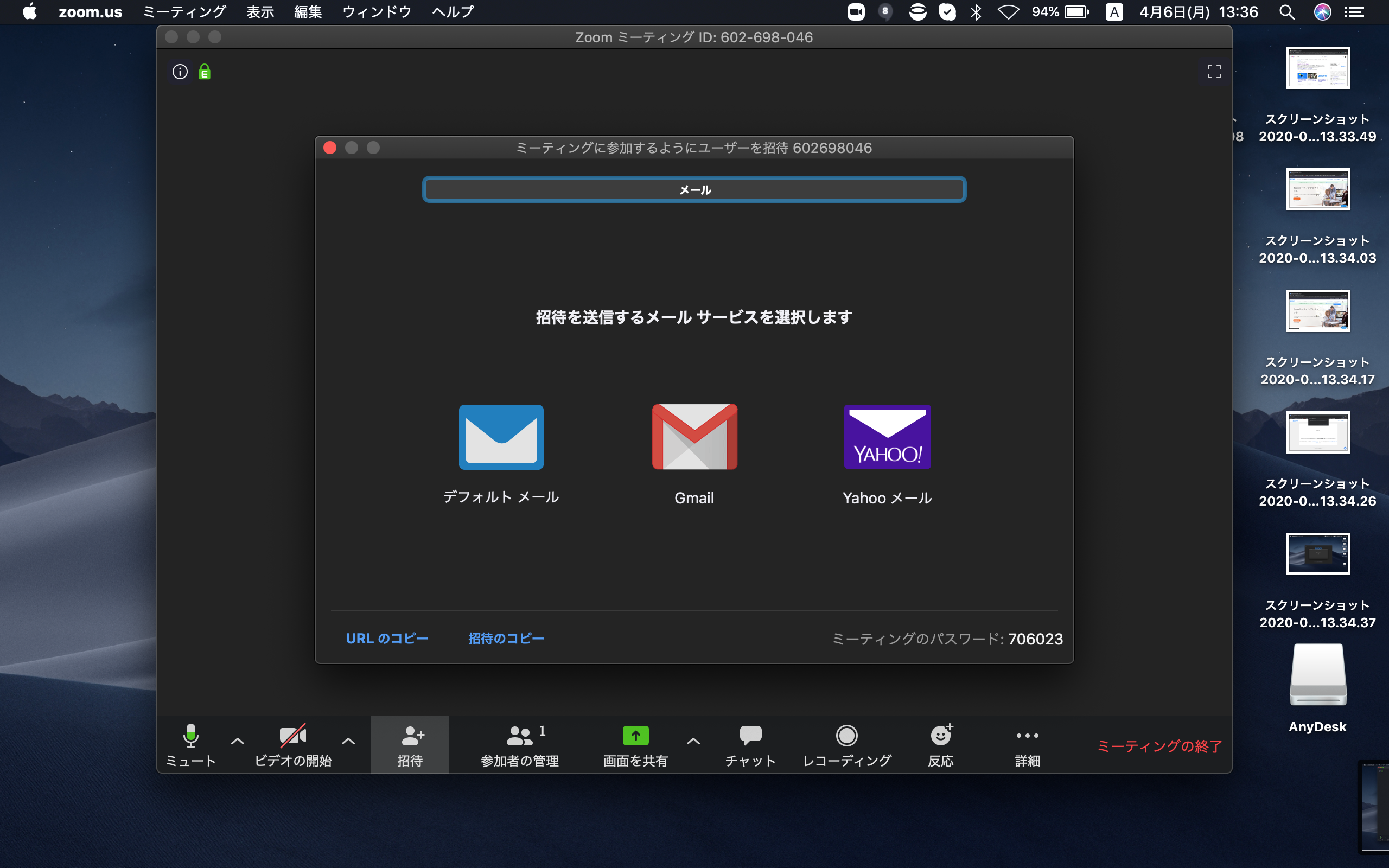The image size is (1389, 868).
Task: Open the ヘルプ menu
Action: click(453, 12)
